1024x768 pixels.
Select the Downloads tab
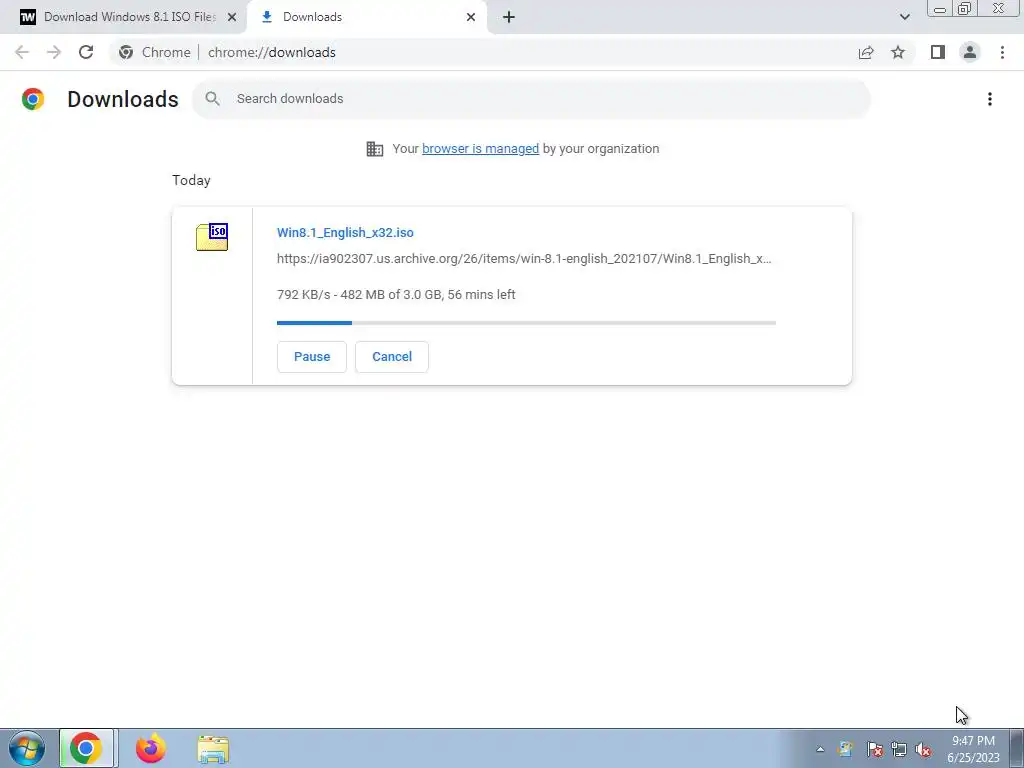(x=367, y=17)
